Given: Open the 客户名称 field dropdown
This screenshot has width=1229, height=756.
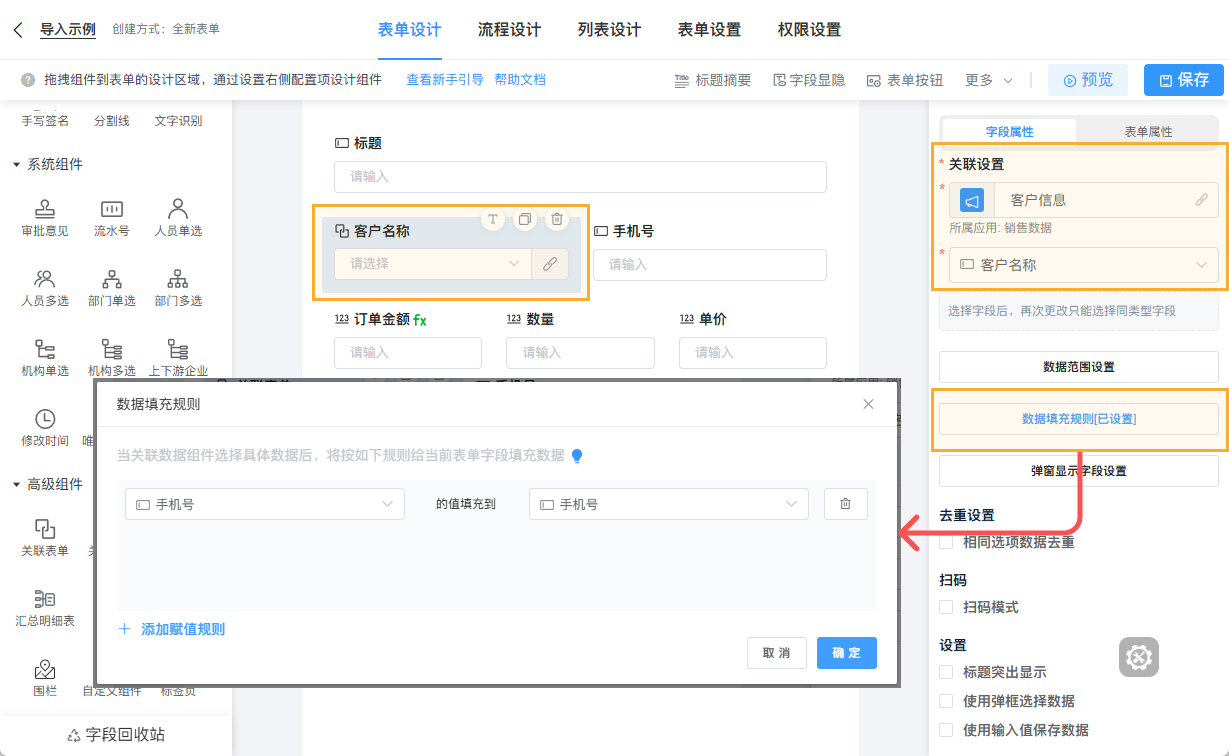Looking at the screenshot, I should pyautogui.click(x=1083, y=265).
